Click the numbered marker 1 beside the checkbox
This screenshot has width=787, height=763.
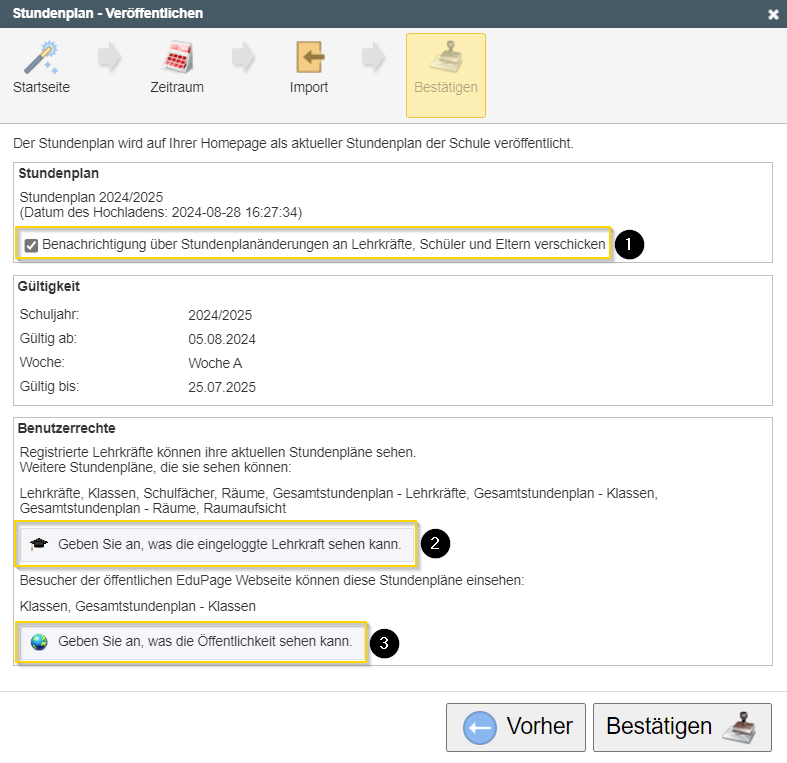629,245
